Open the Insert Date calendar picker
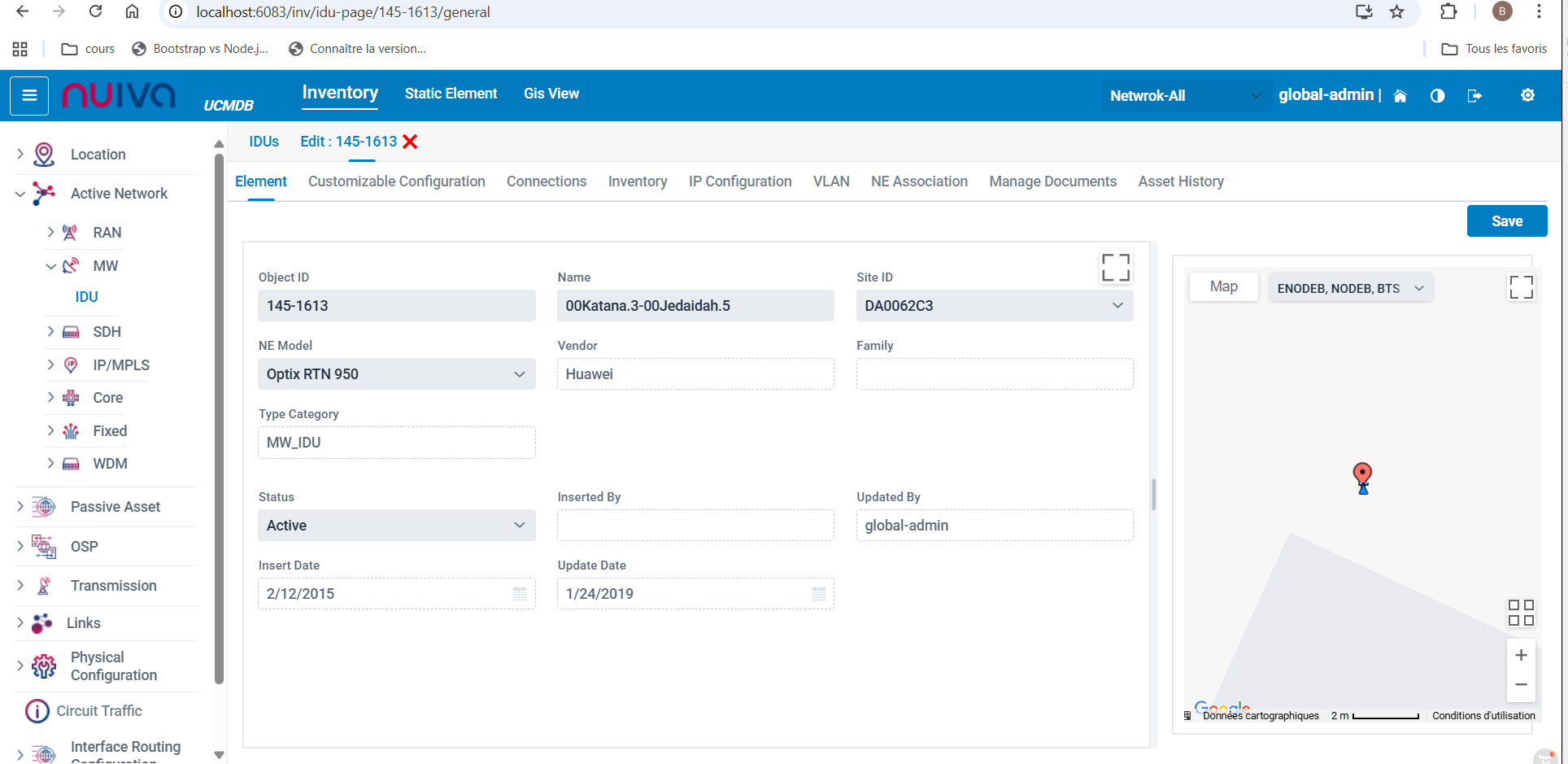 520,594
